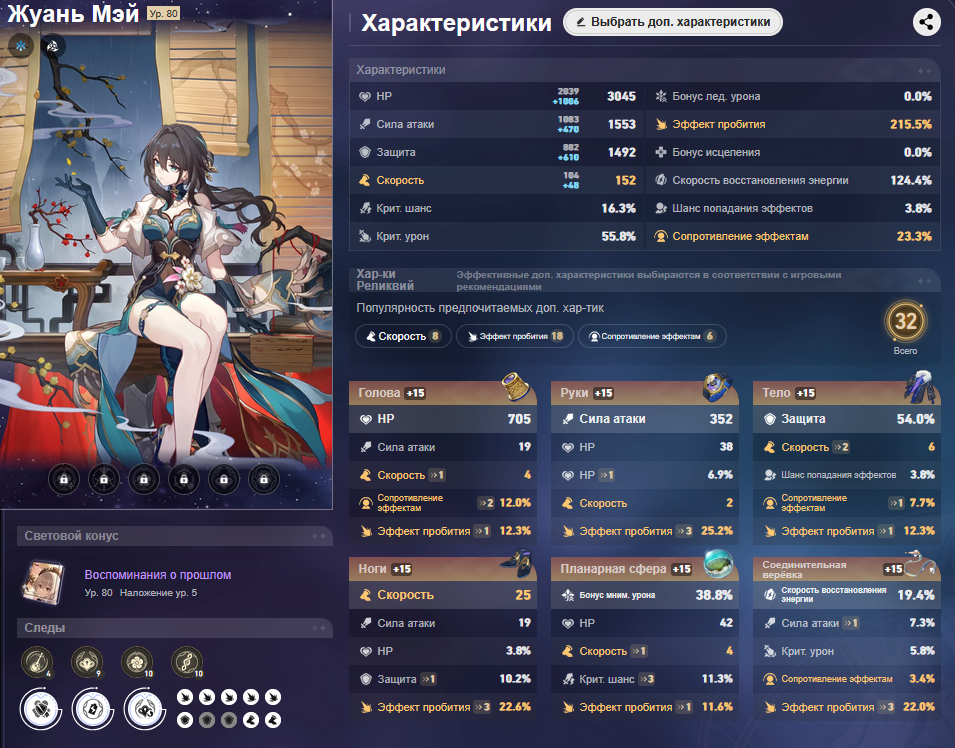Select the skill trace icon level 9
Image resolution: width=955 pixels, height=748 pixels.
87,662
